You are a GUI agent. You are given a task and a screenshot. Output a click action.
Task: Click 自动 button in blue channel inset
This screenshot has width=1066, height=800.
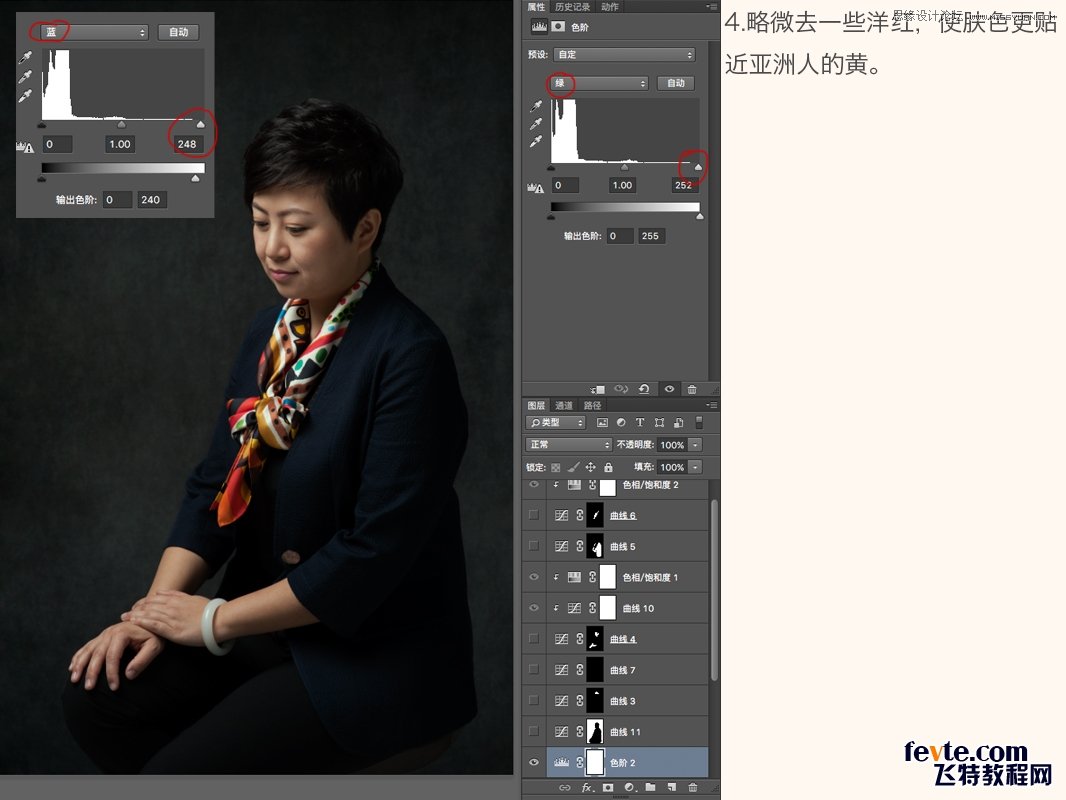[178, 32]
